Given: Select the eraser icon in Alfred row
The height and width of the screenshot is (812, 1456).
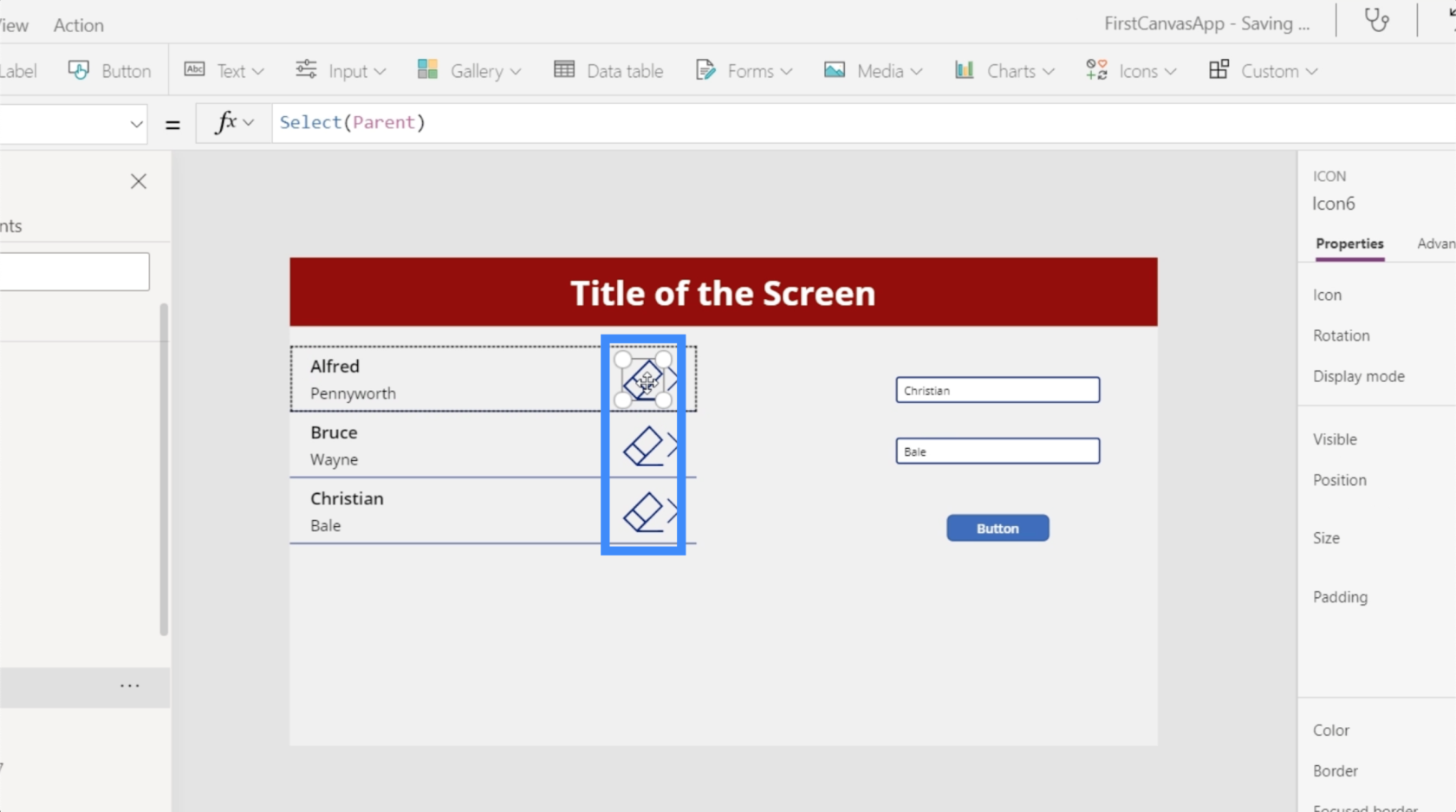Looking at the screenshot, I should [x=643, y=380].
